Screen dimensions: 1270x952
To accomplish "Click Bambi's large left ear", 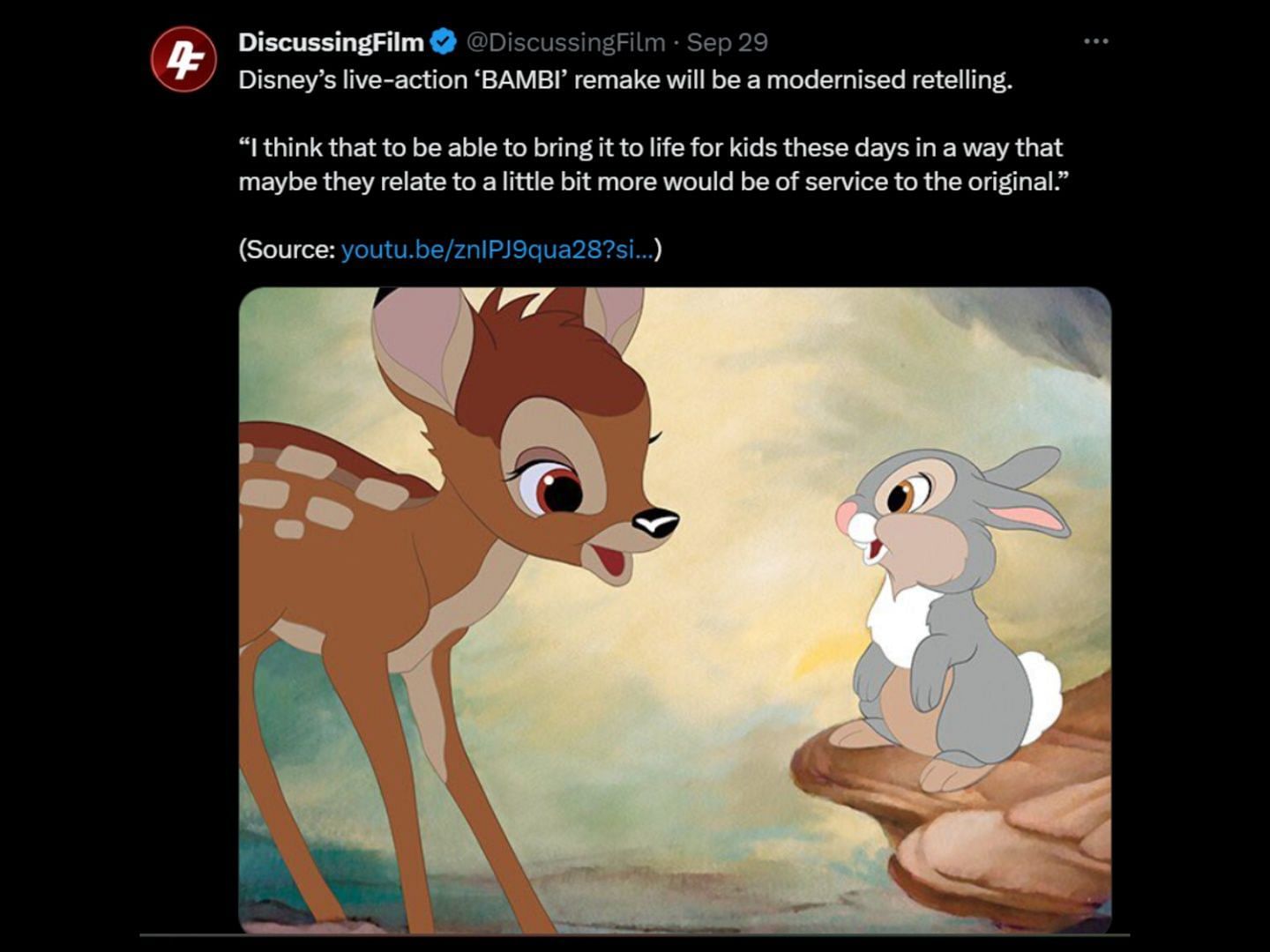I will coord(416,339).
